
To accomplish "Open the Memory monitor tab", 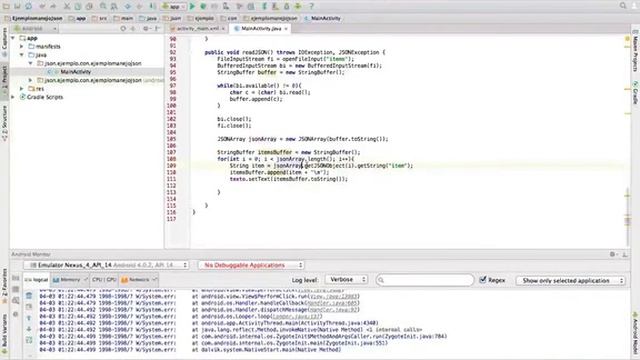I will (x=70, y=280).
